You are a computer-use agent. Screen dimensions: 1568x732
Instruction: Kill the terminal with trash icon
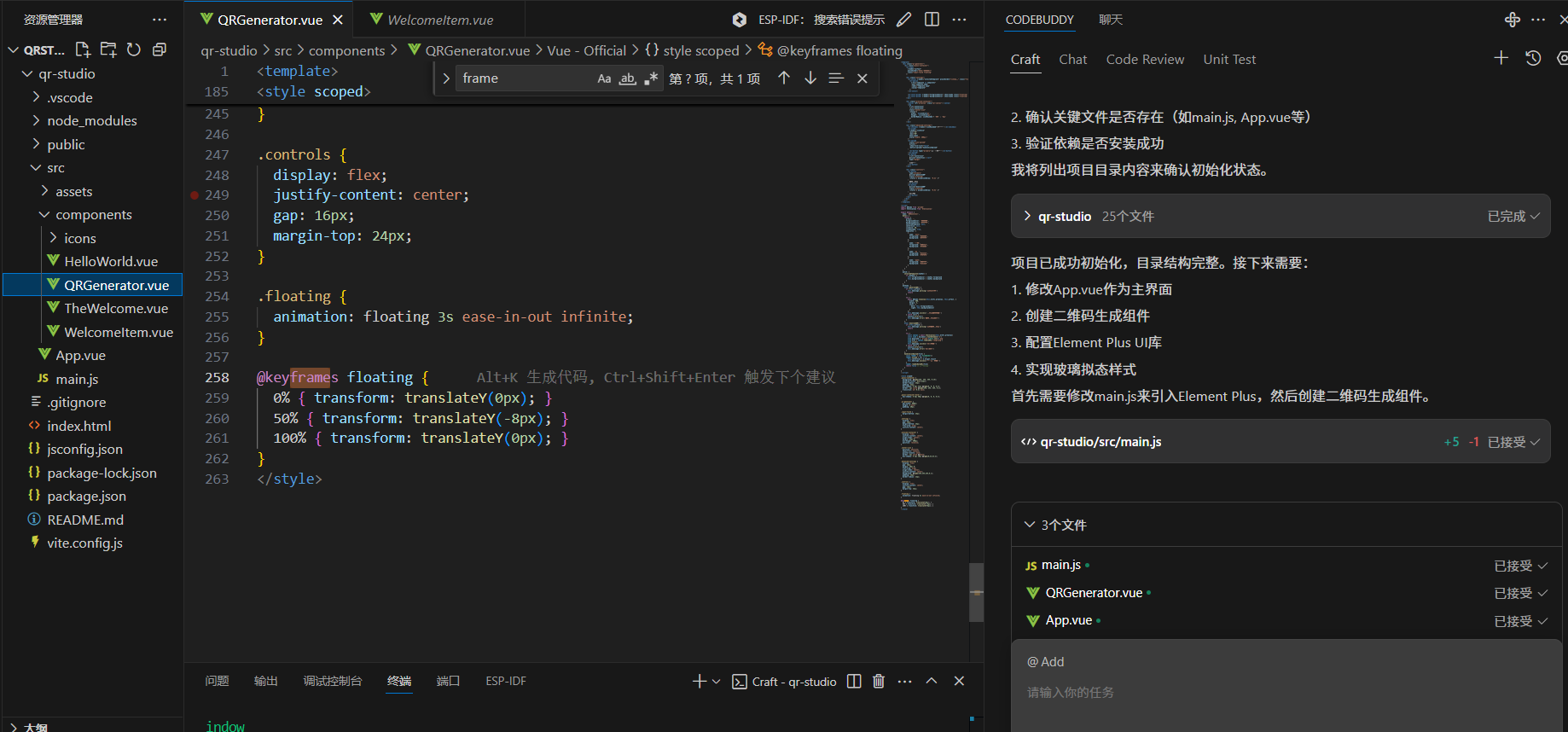[879, 681]
